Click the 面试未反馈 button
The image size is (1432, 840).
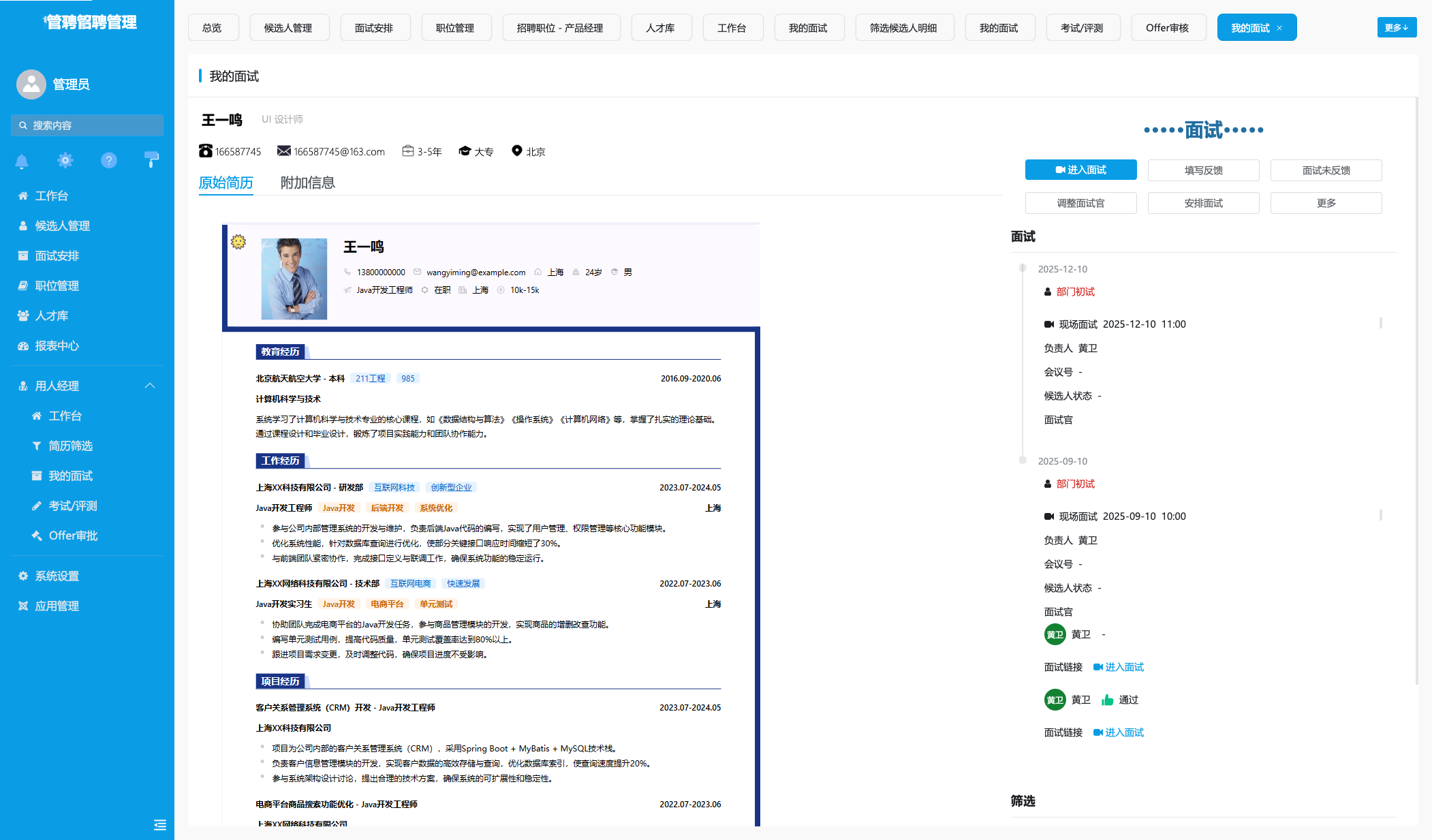tap(1326, 170)
